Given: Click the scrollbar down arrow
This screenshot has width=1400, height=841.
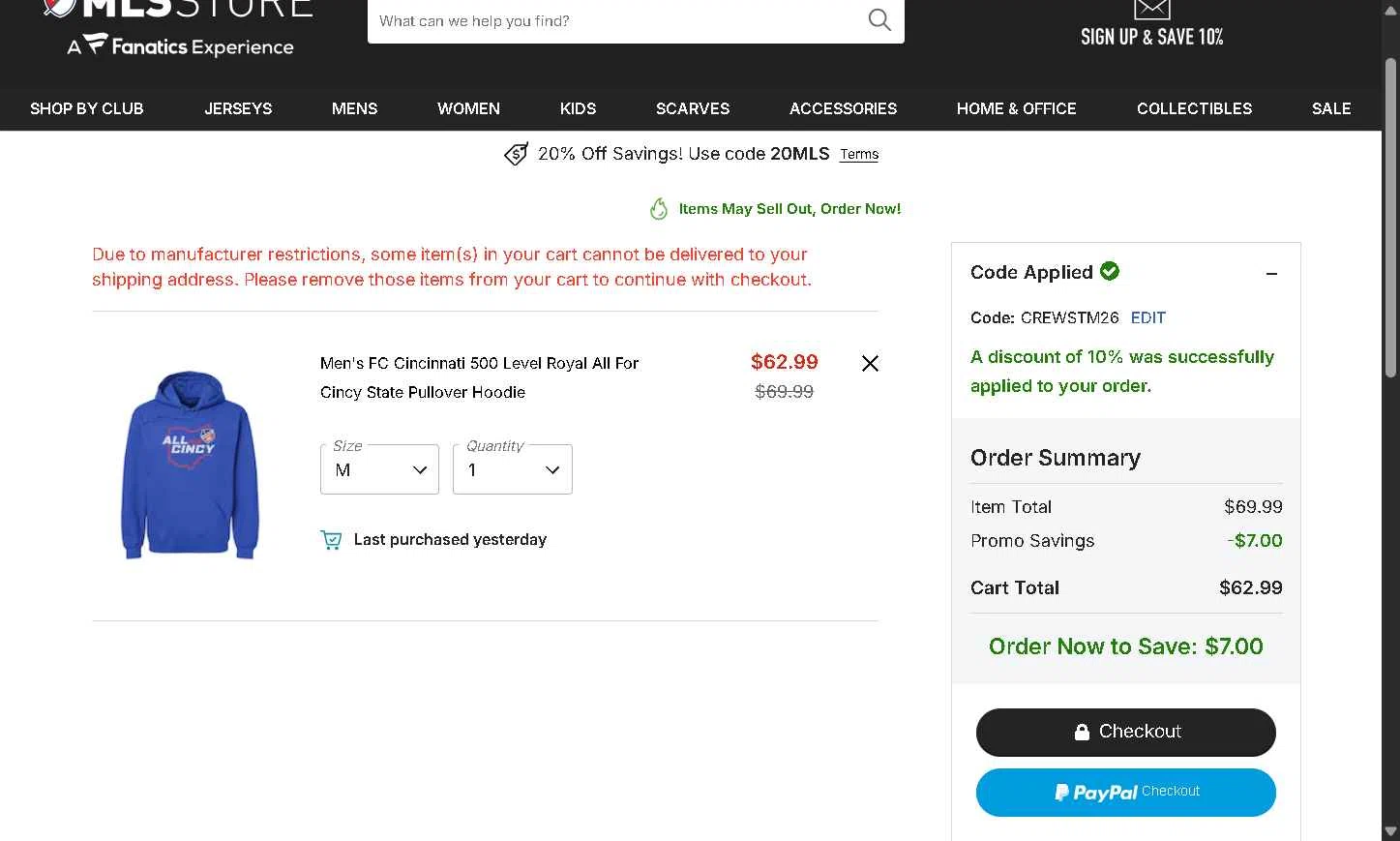Looking at the screenshot, I should pyautogui.click(x=1390, y=831).
